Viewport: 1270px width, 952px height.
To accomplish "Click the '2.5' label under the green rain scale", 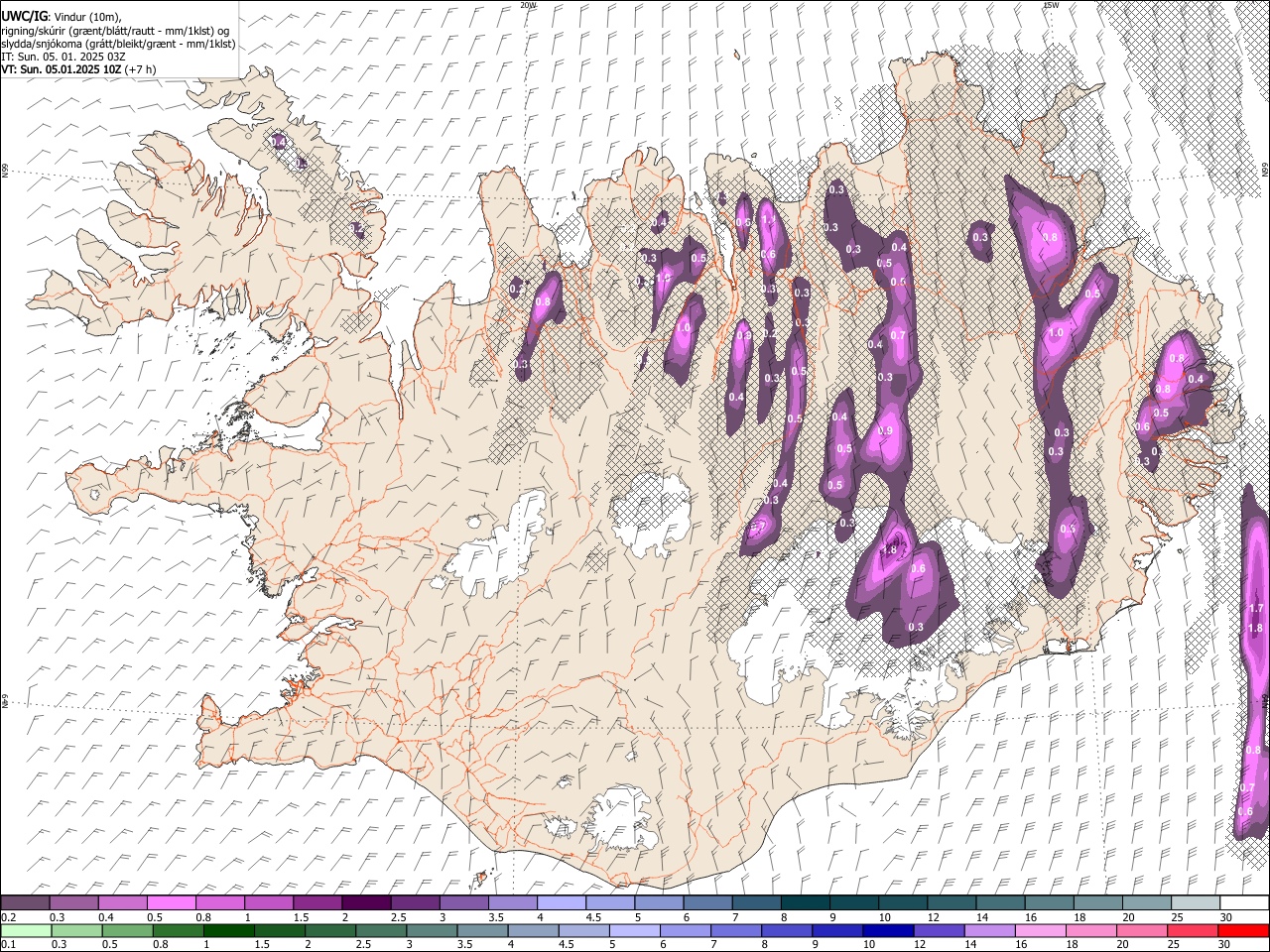I will [363, 944].
